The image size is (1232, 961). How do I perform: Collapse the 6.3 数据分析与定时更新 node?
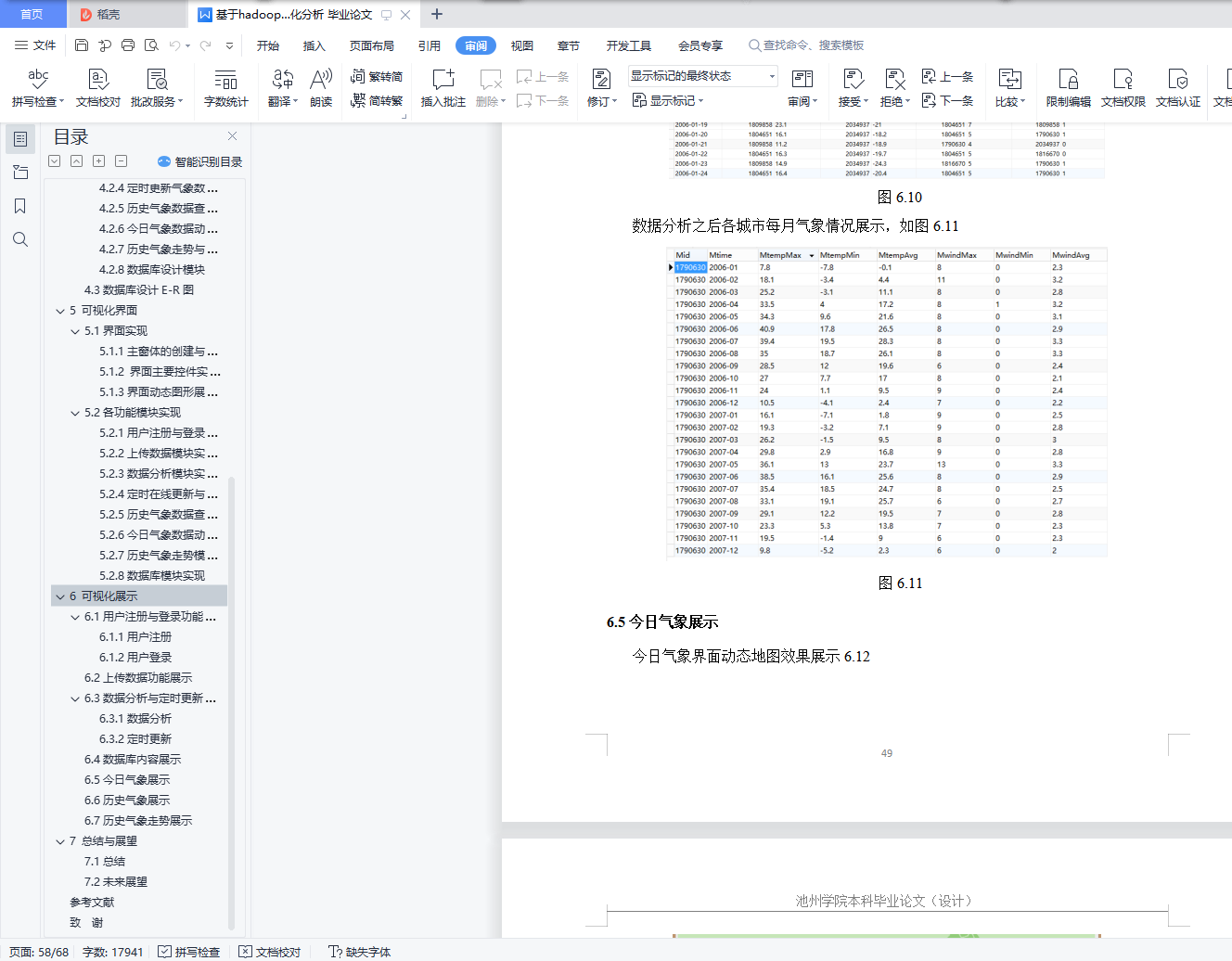(x=75, y=698)
